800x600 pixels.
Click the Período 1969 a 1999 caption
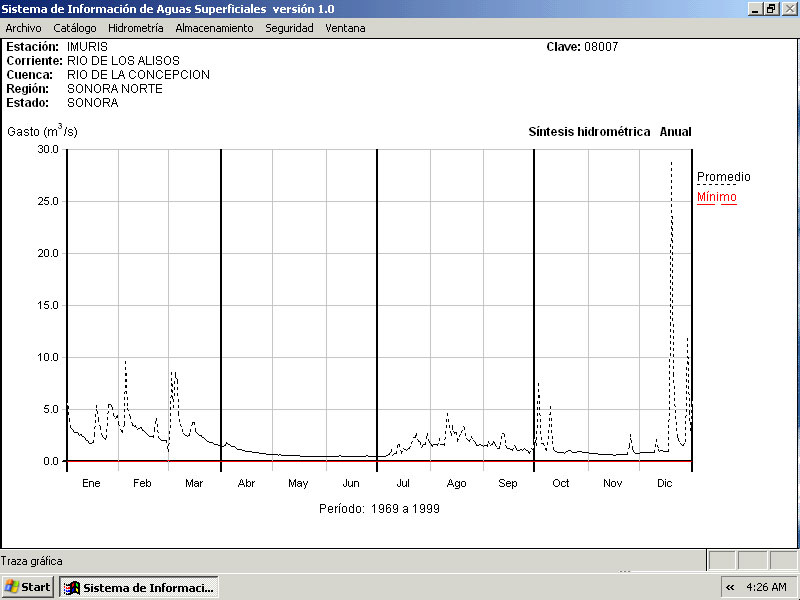[379, 508]
